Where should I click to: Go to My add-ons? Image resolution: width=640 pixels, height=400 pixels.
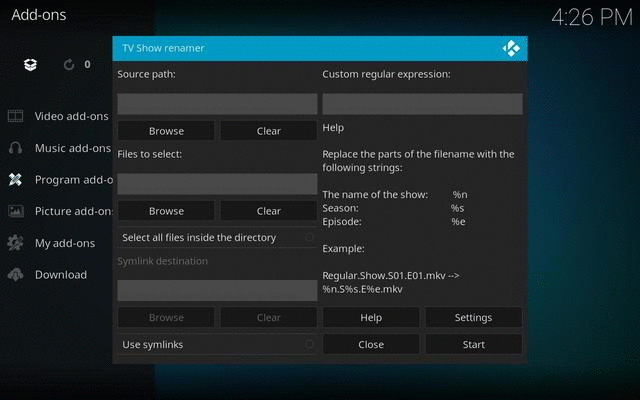tap(65, 243)
